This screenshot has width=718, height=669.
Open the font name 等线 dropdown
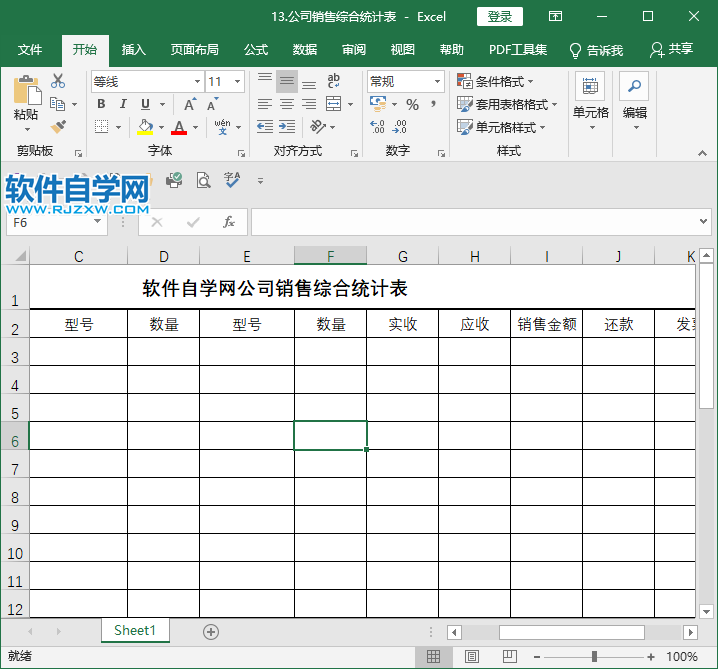tap(197, 82)
